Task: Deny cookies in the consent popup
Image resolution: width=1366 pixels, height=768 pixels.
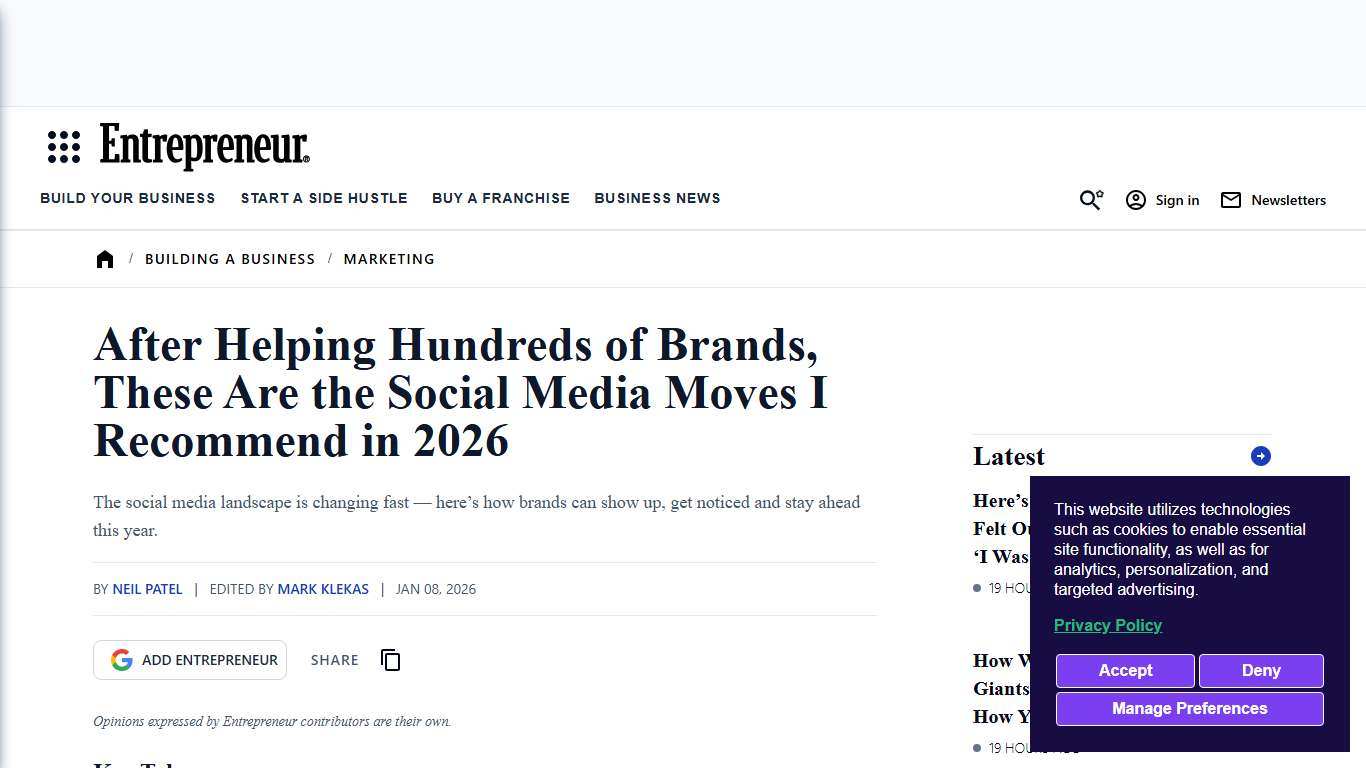Action: point(1261,670)
